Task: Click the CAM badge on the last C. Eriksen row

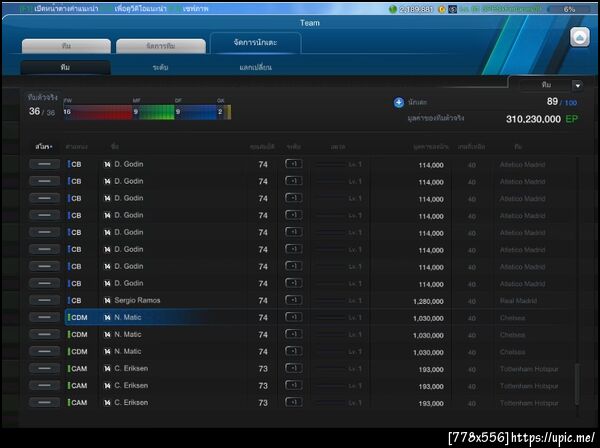Action: [x=78, y=402]
